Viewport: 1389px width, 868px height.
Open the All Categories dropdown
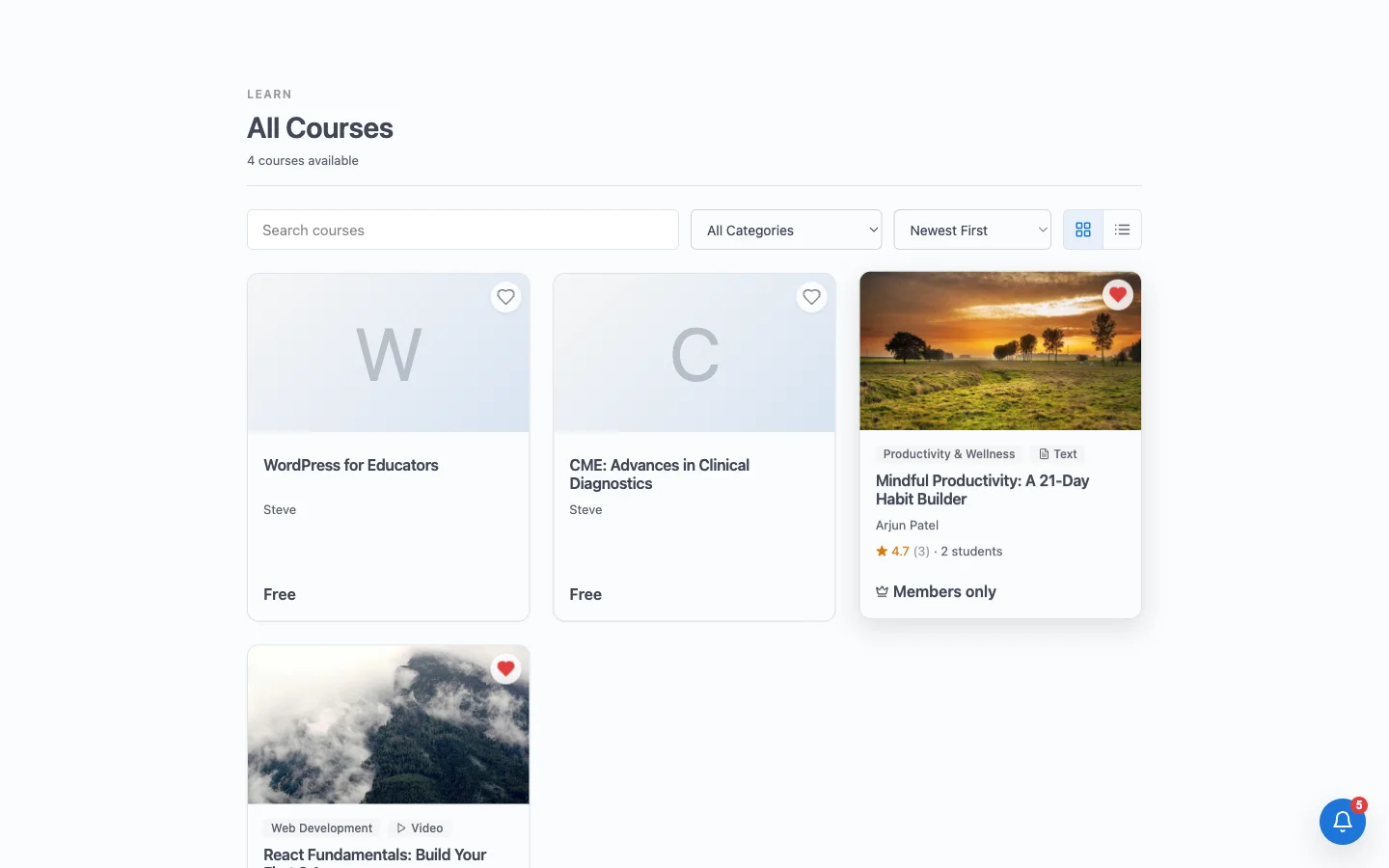pyautogui.click(x=786, y=230)
